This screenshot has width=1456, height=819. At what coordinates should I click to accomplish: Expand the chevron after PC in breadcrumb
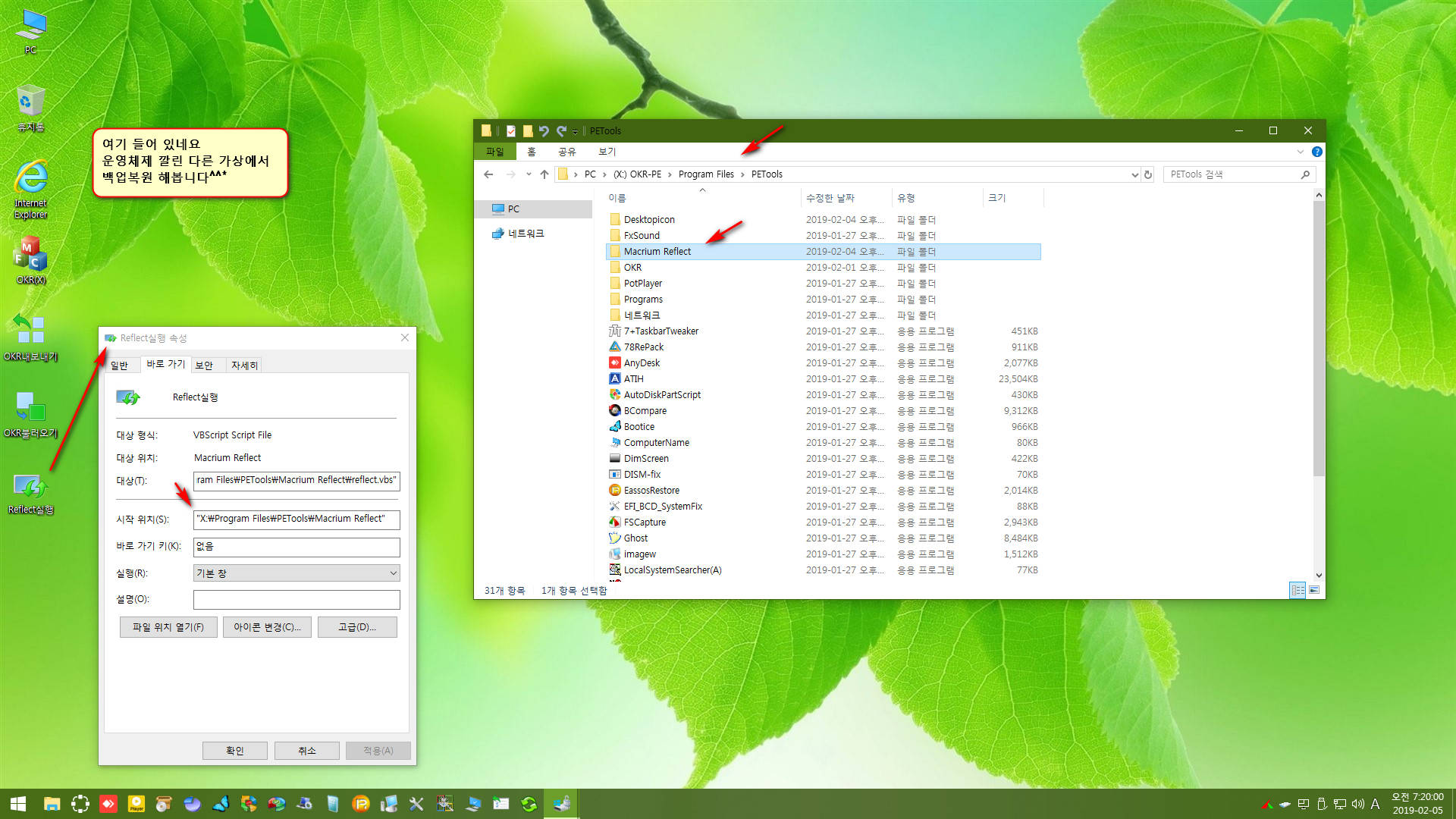604,174
